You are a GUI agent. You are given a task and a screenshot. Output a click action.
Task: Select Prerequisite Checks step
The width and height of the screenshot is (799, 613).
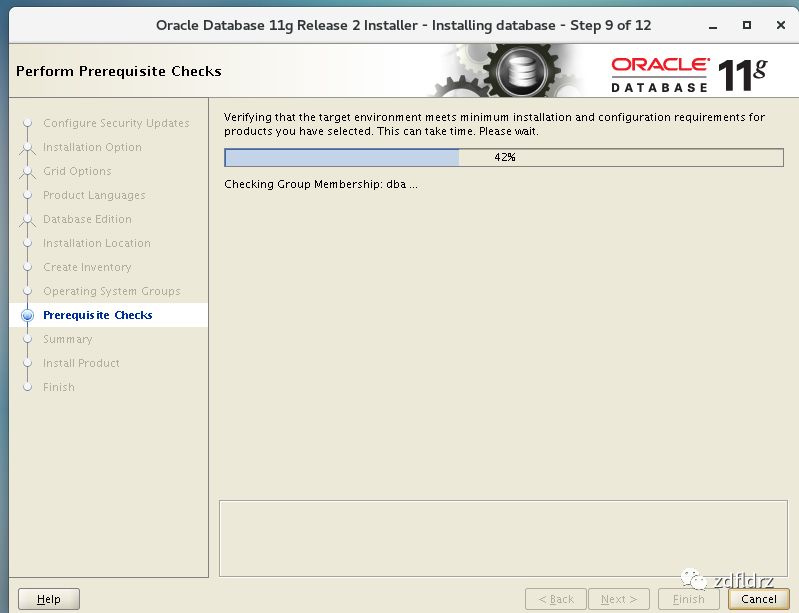(97, 315)
